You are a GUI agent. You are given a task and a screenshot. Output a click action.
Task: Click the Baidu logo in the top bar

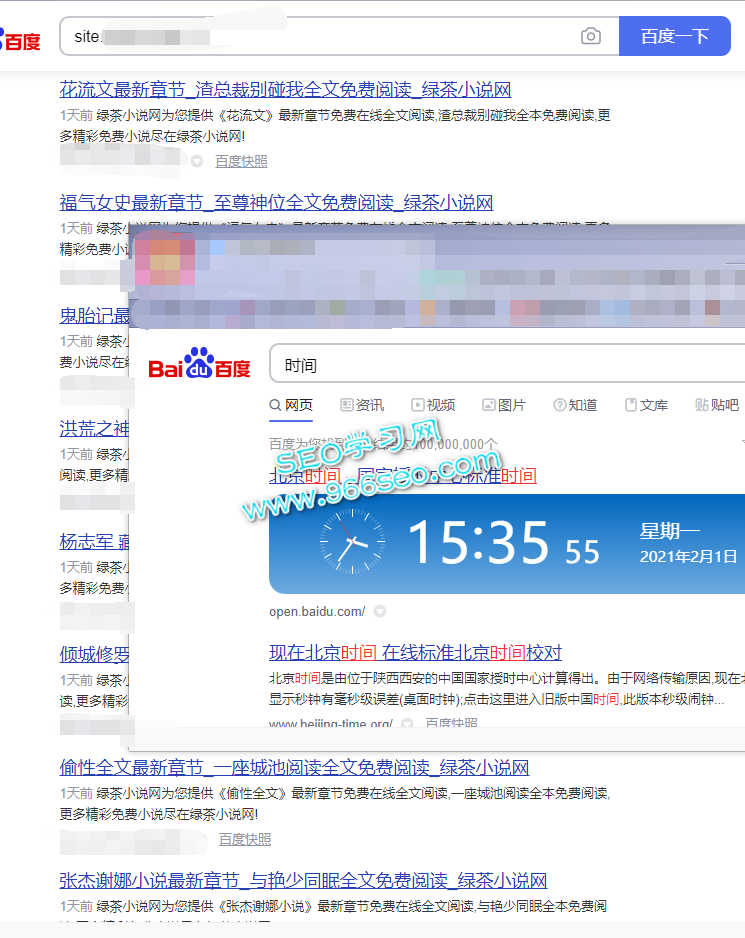point(20,41)
